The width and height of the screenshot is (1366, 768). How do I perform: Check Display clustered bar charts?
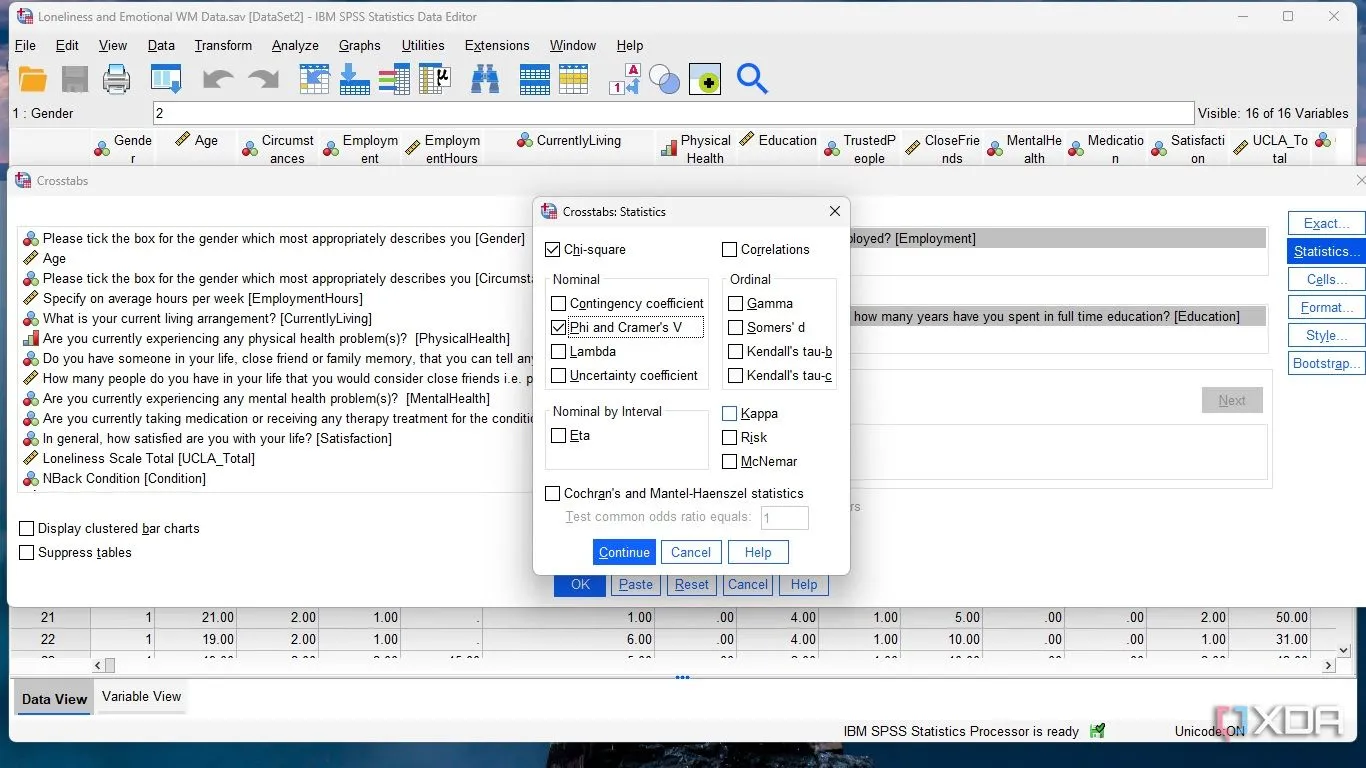[x=27, y=528]
